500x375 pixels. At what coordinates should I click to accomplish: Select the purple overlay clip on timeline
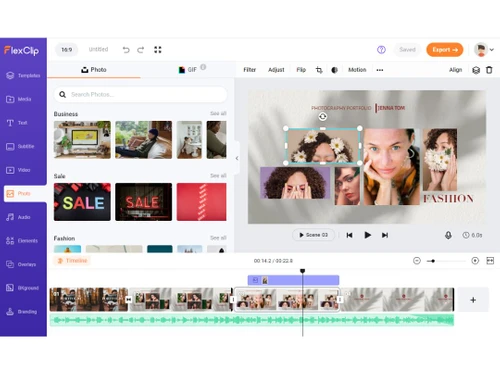click(293, 280)
